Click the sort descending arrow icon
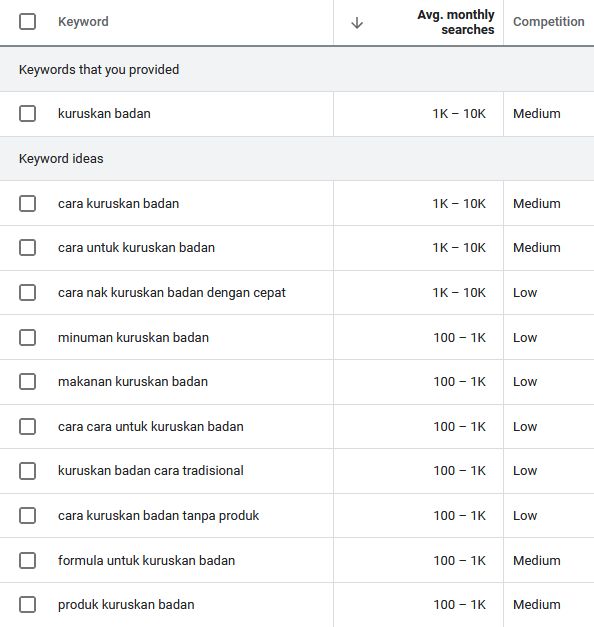 (x=357, y=23)
